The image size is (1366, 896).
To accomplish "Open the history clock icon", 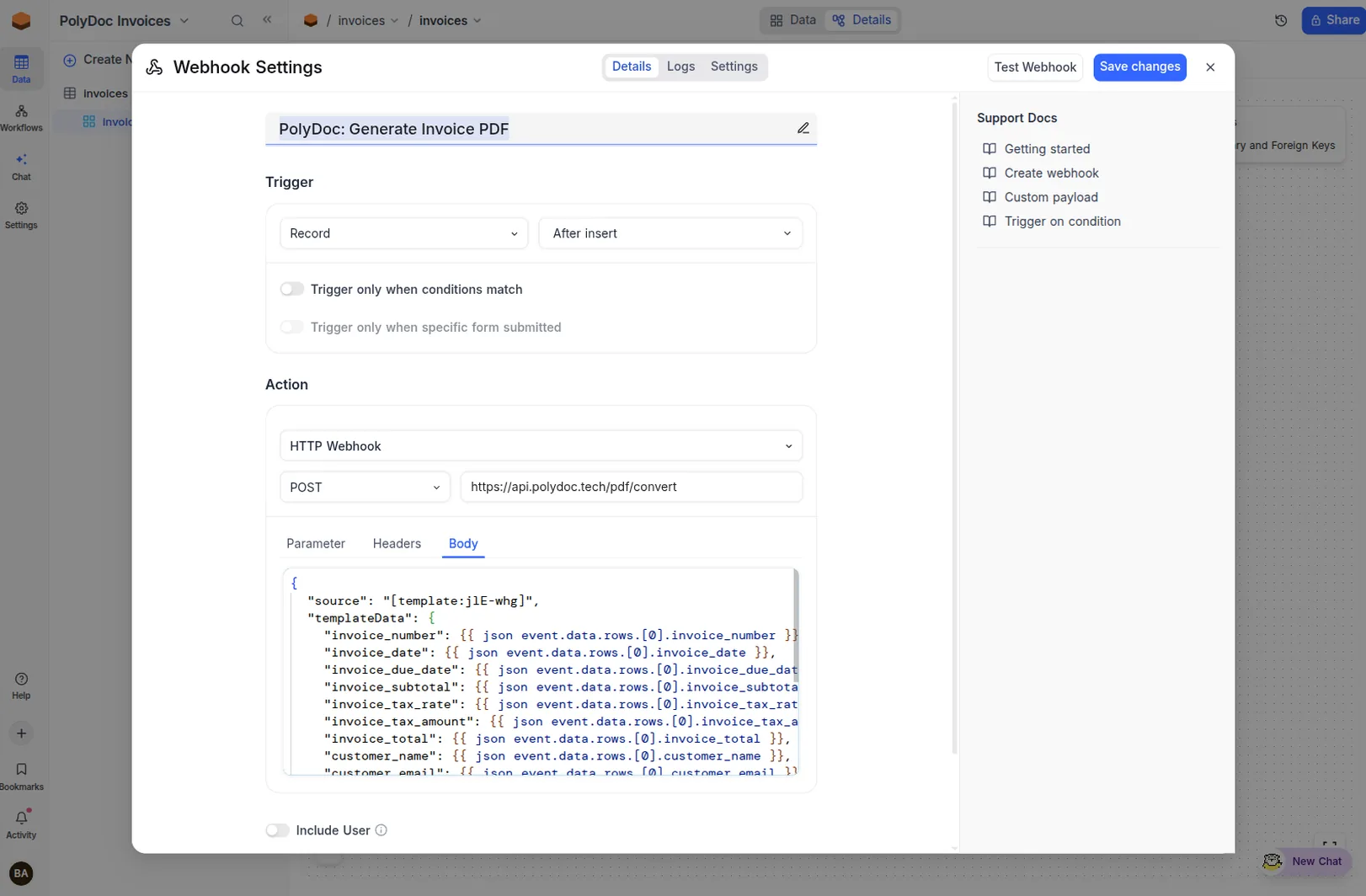I will pos(1281,20).
